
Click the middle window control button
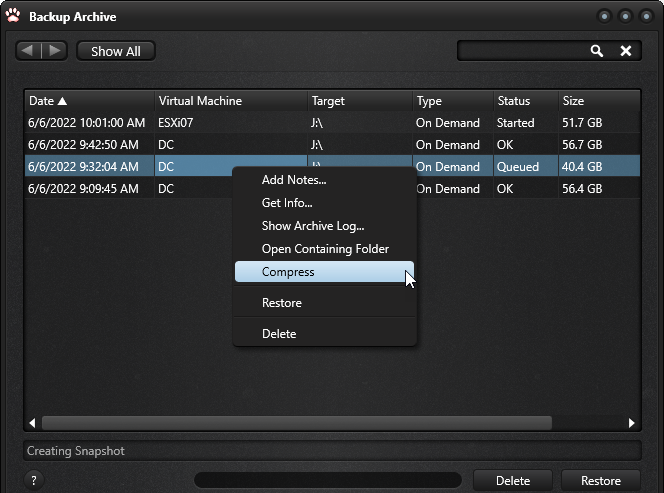(625, 16)
